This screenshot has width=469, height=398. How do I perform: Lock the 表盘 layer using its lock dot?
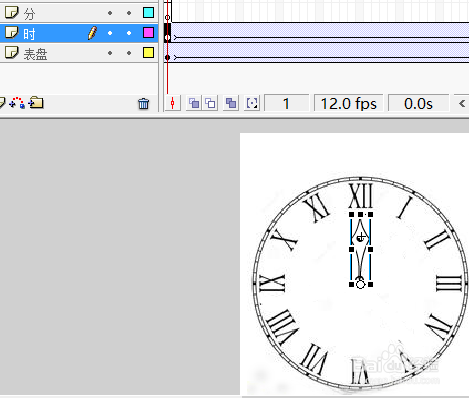tap(129, 53)
